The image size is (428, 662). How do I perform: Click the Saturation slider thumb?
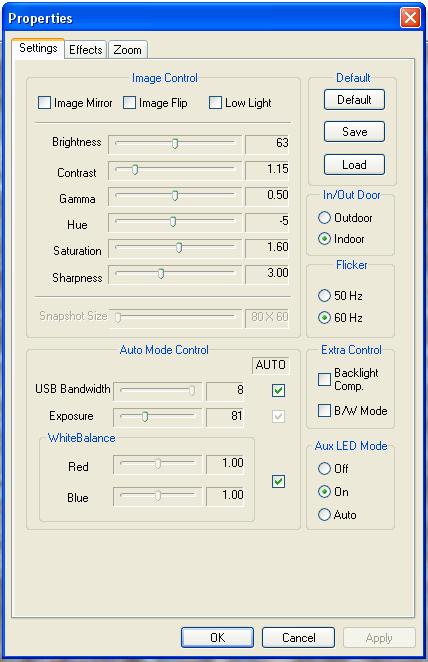[x=179, y=247]
